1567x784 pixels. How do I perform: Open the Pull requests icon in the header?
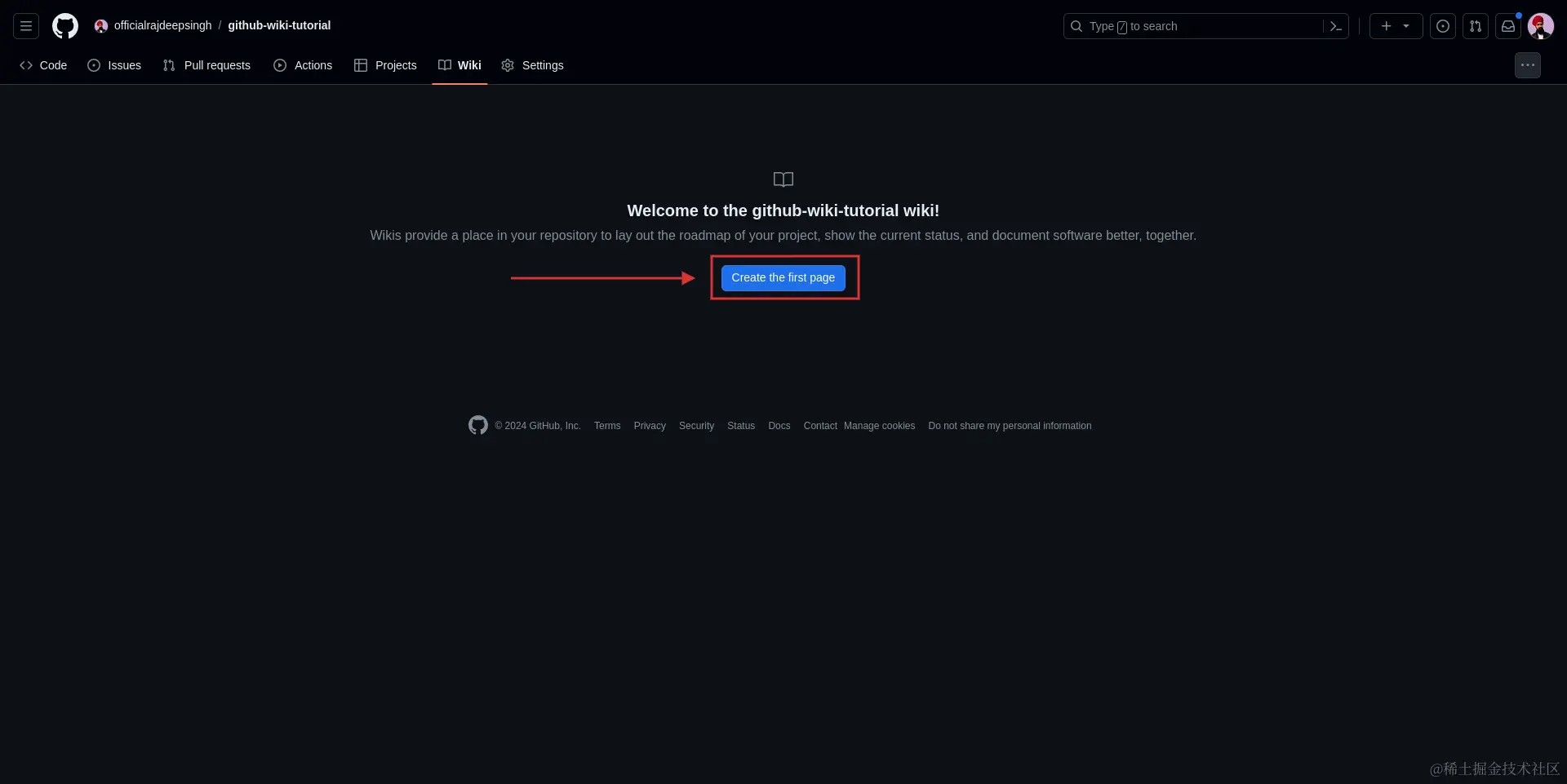pos(1476,26)
